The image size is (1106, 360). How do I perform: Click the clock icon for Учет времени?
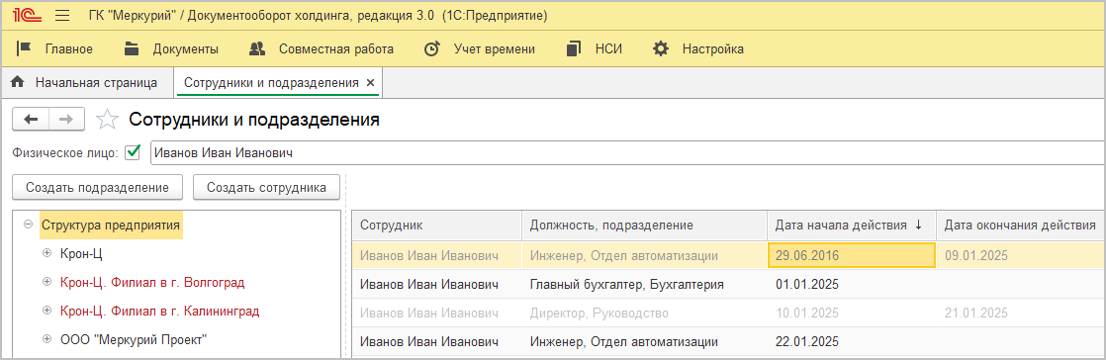(x=432, y=49)
